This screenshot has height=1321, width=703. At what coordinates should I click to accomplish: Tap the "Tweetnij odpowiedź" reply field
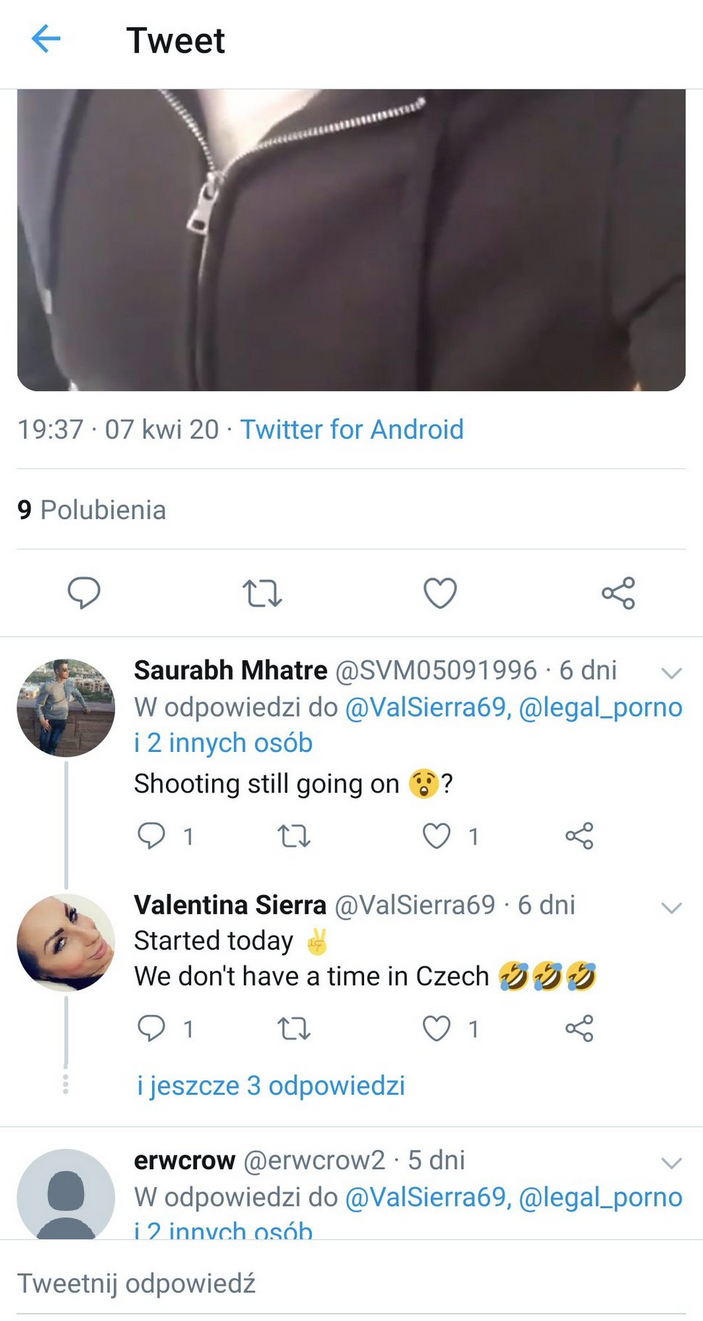click(x=137, y=1284)
